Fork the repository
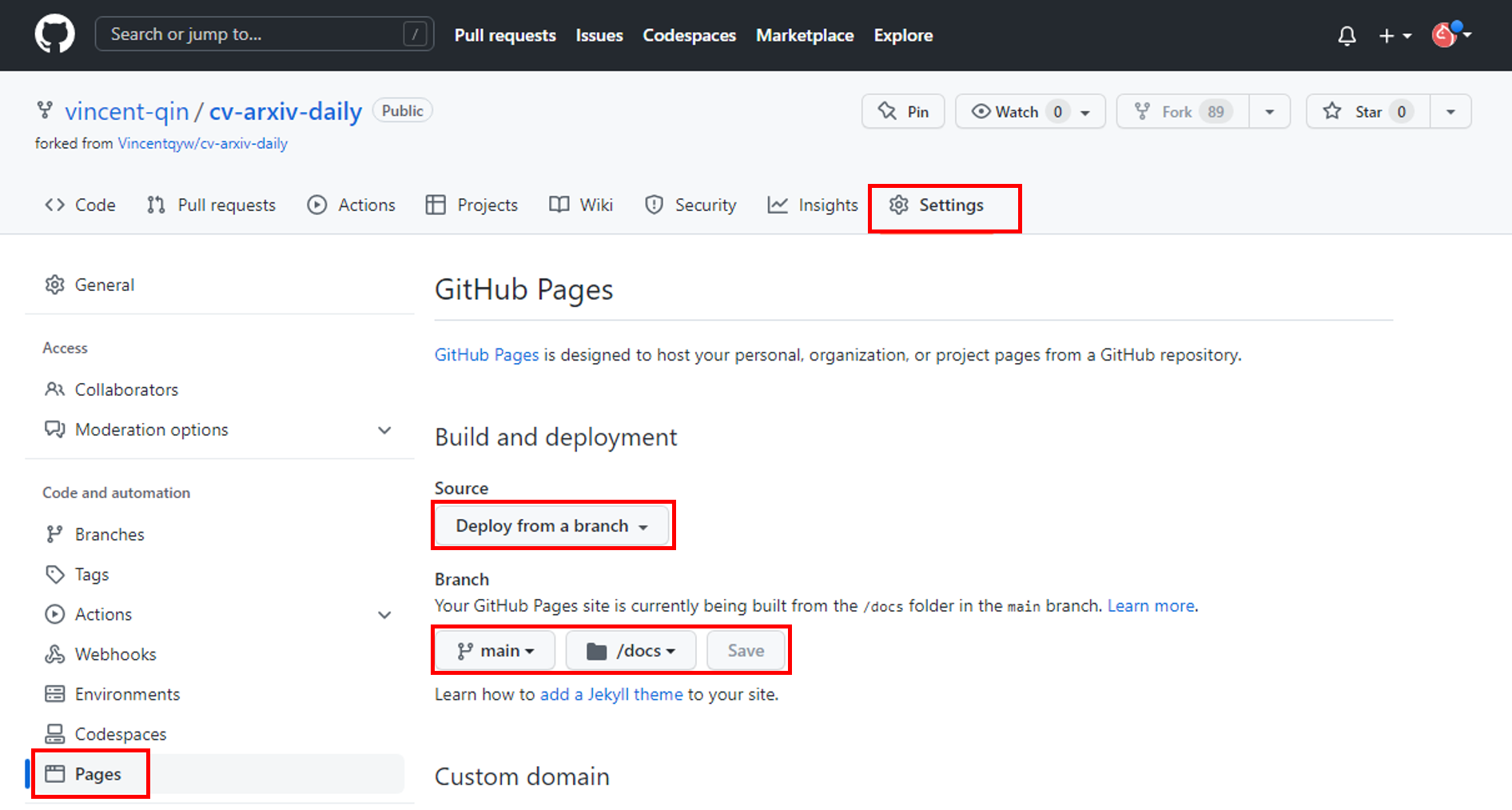Image resolution: width=1512 pixels, height=810 pixels. coord(1182,111)
